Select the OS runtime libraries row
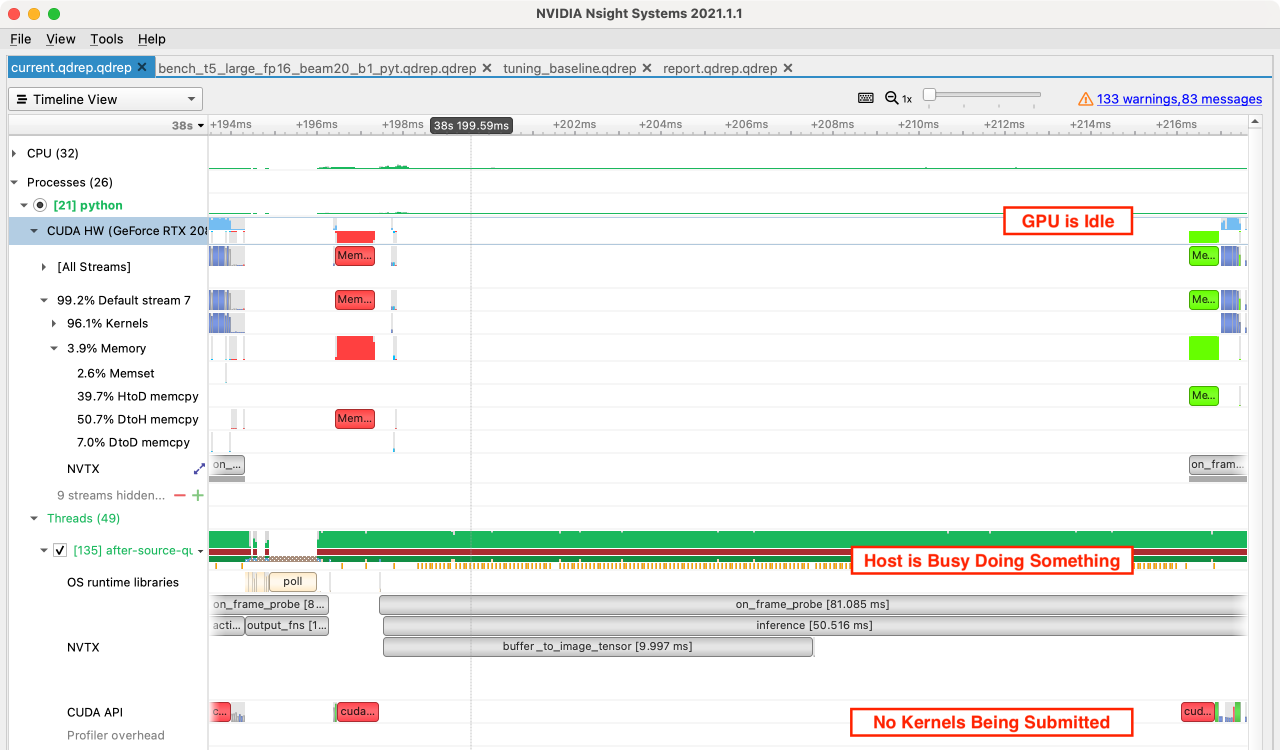Image resolution: width=1280 pixels, height=750 pixels. tap(123, 582)
